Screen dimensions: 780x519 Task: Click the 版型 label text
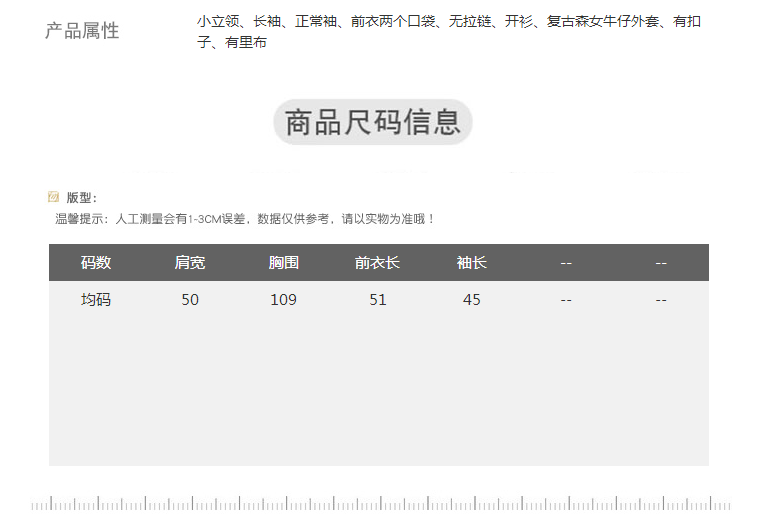81,198
